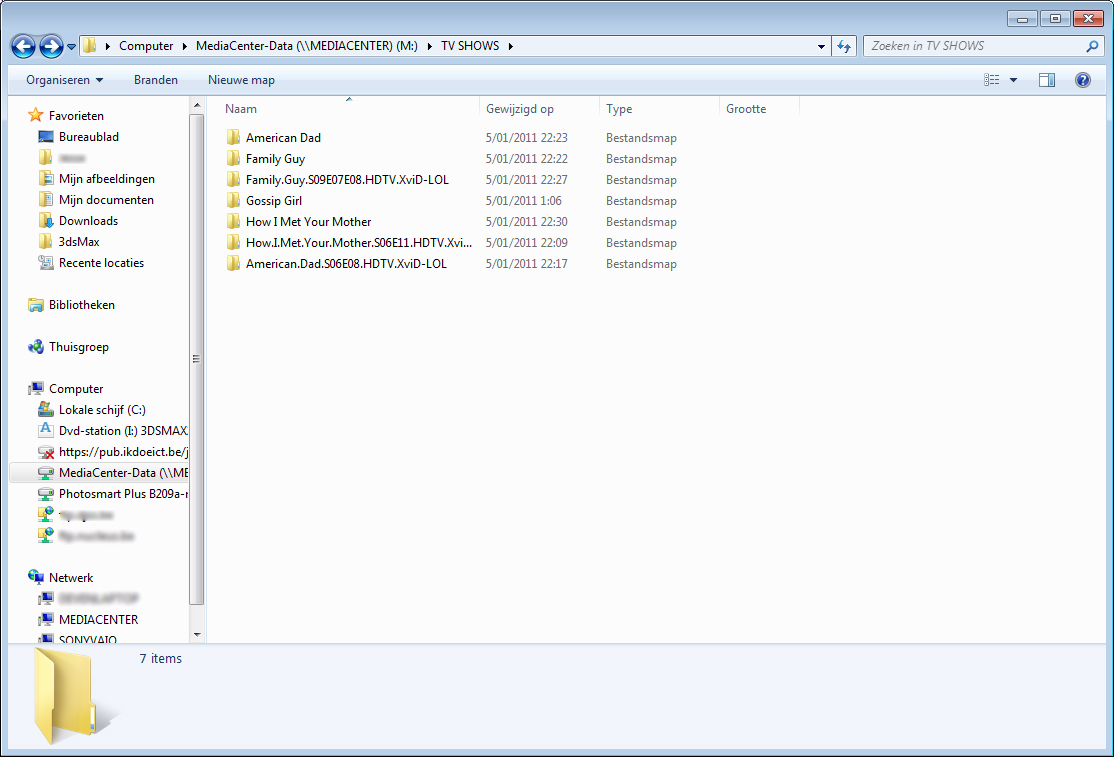
Task: Open the address bar history dropdown
Action: point(821,46)
